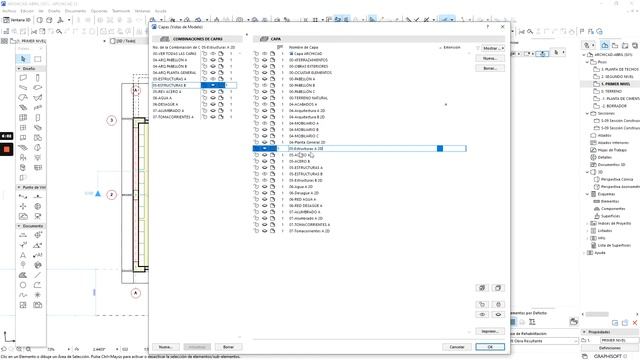Click the Nueva button beside the layer list
The height and width of the screenshot is (360, 640).
point(490,58)
